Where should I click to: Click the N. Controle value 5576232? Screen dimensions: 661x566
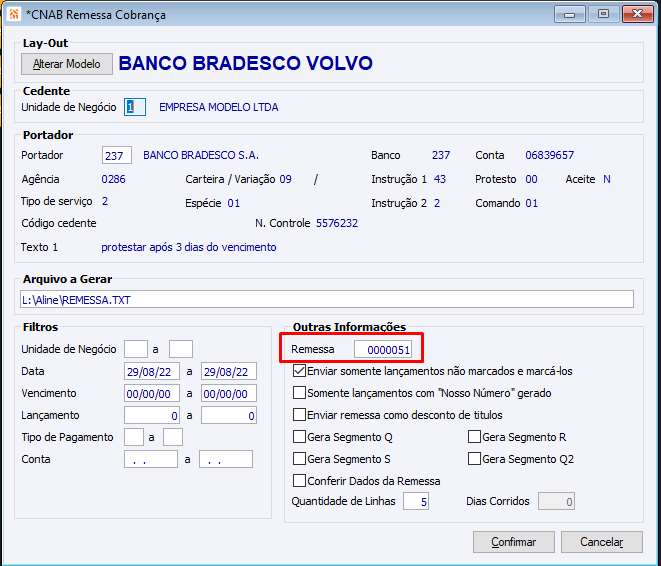point(337,223)
